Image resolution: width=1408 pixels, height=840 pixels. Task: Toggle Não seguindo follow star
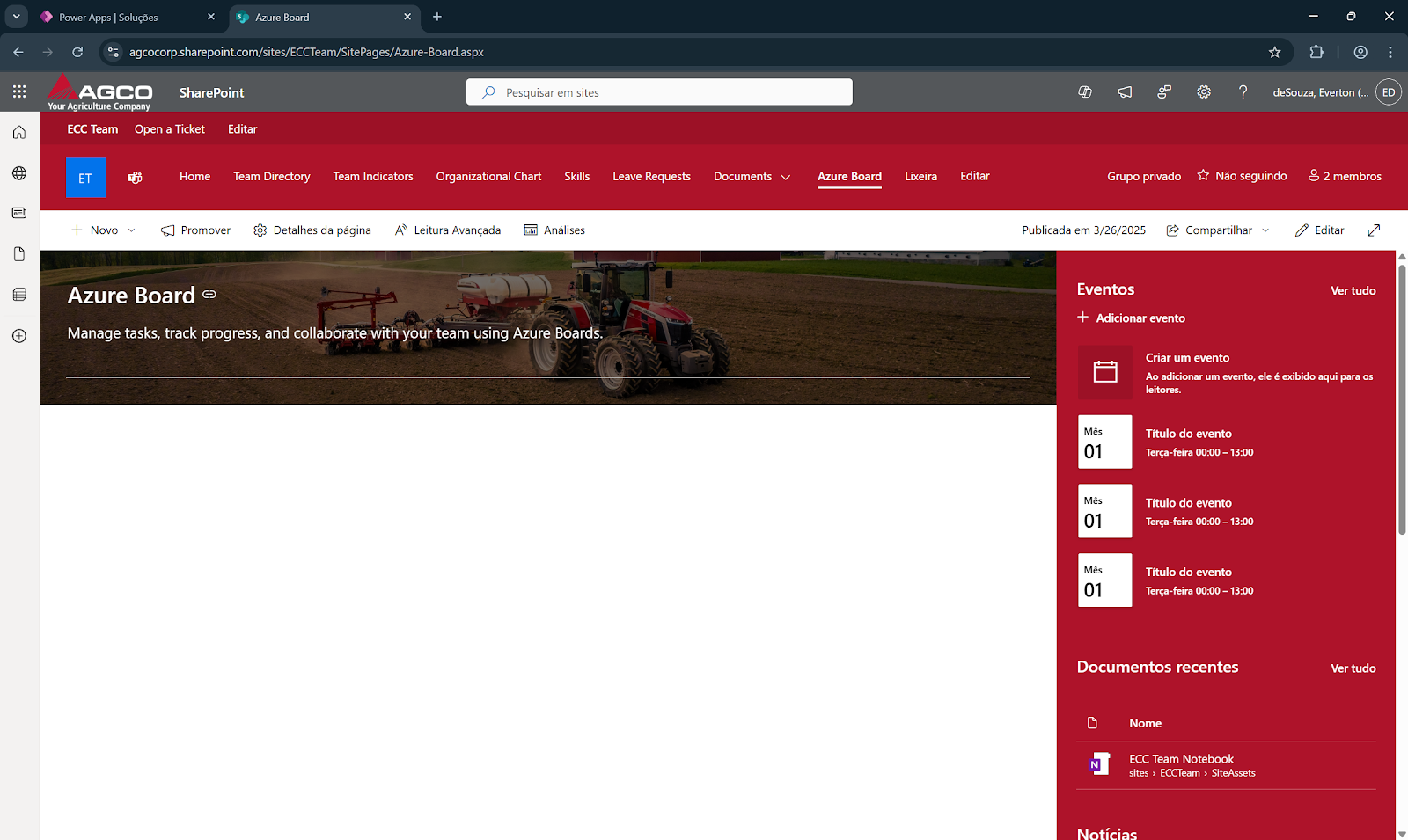[1203, 176]
